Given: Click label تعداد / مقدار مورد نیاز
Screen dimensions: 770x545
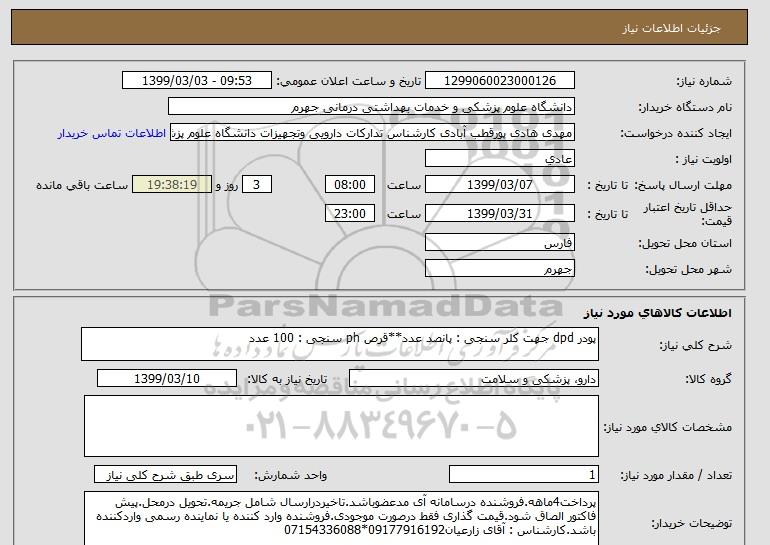Looking at the screenshot, I should [x=676, y=475].
